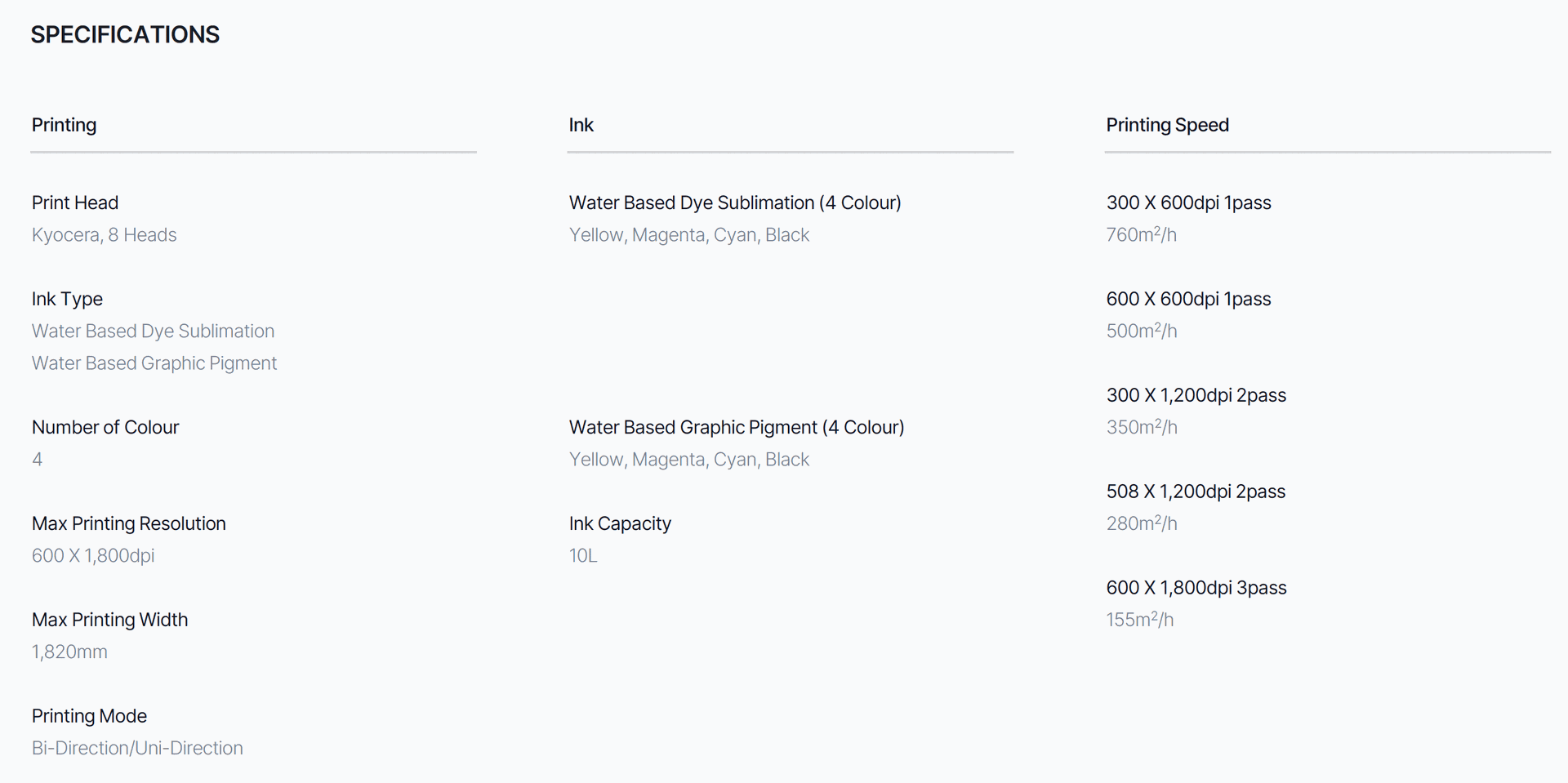Click the 600 X 1,800dpi 3pass entry

[1196, 588]
